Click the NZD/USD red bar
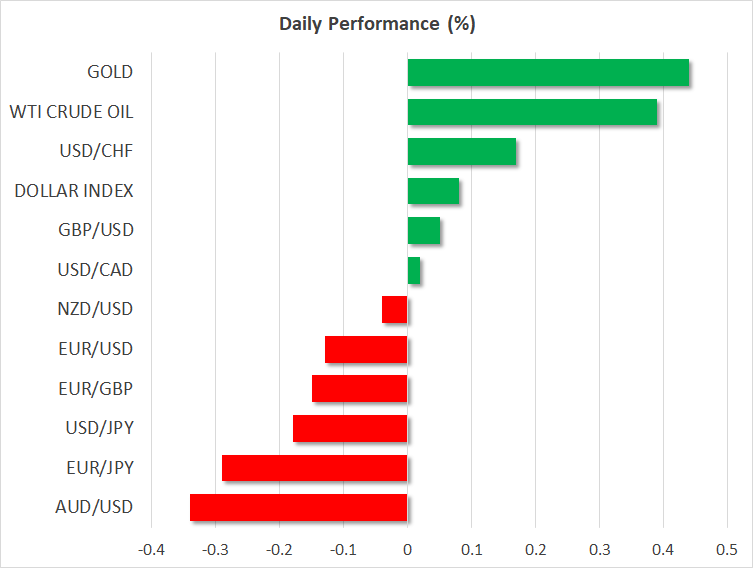The width and height of the screenshot is (753, 568). pos(395,309)
